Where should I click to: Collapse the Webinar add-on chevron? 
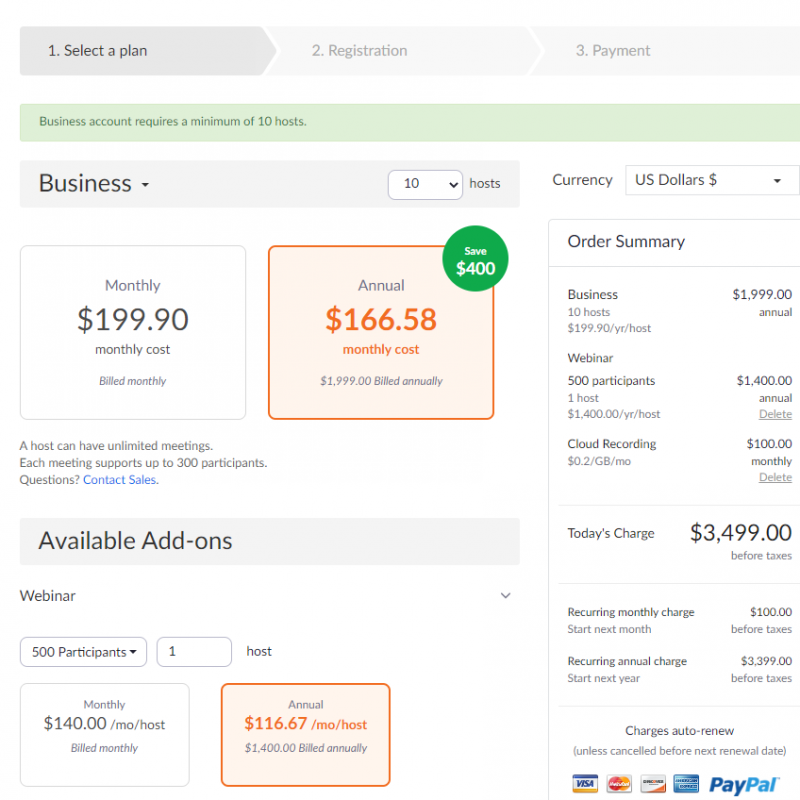coord(505,595)
